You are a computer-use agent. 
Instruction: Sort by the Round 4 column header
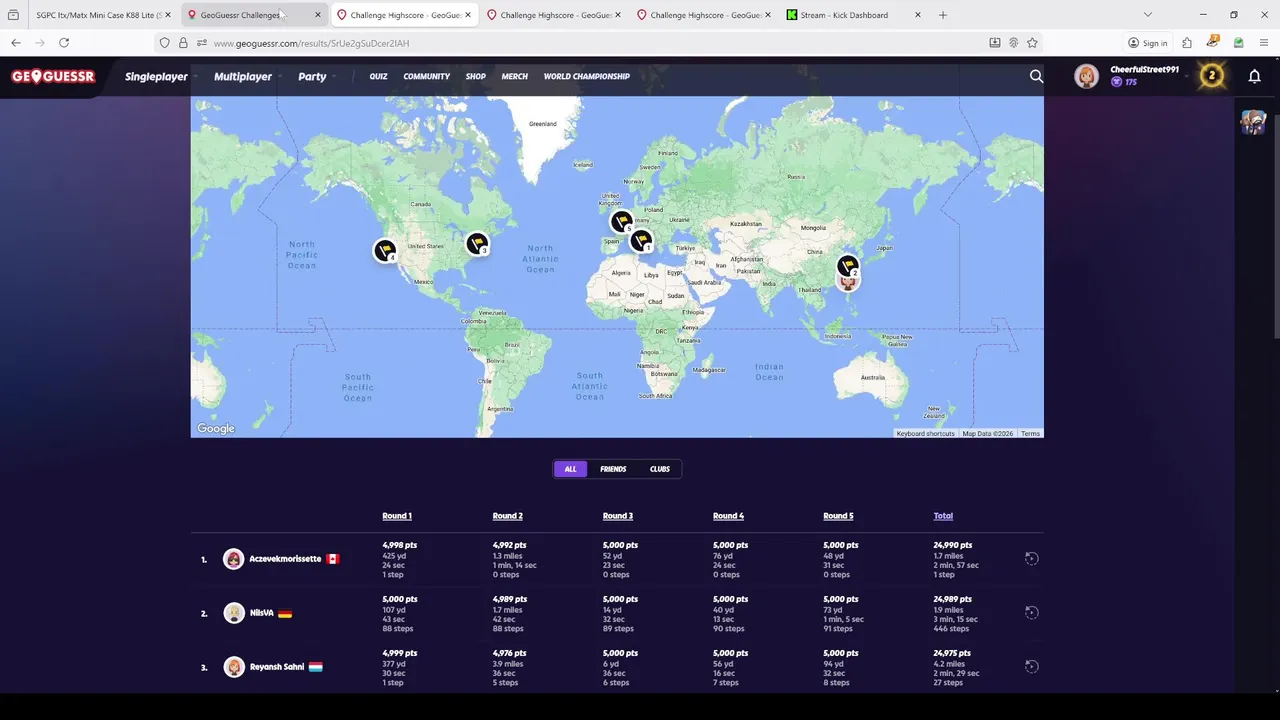728,516
